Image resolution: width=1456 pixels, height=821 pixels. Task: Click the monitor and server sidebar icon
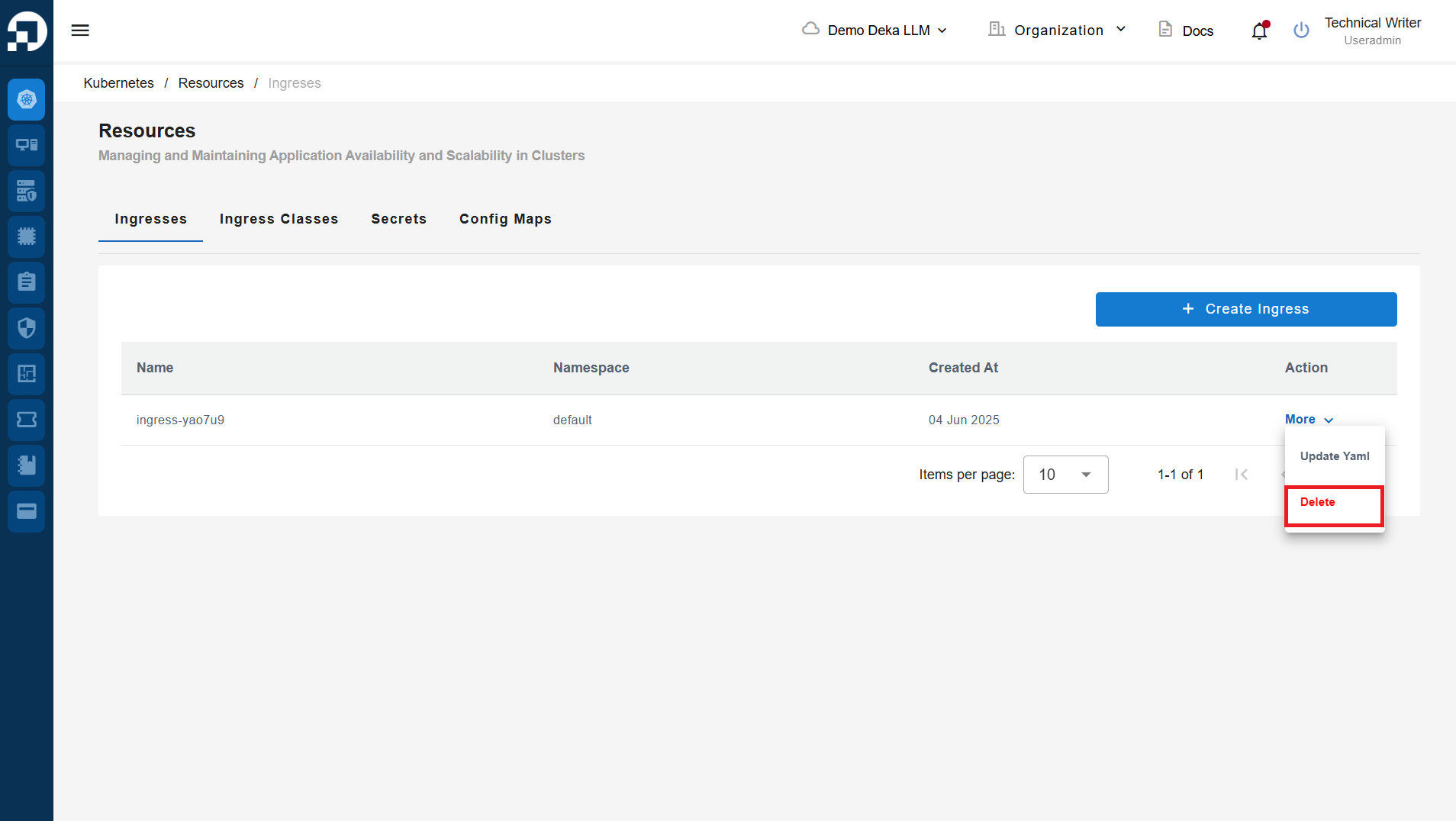(x=27, y=145)
